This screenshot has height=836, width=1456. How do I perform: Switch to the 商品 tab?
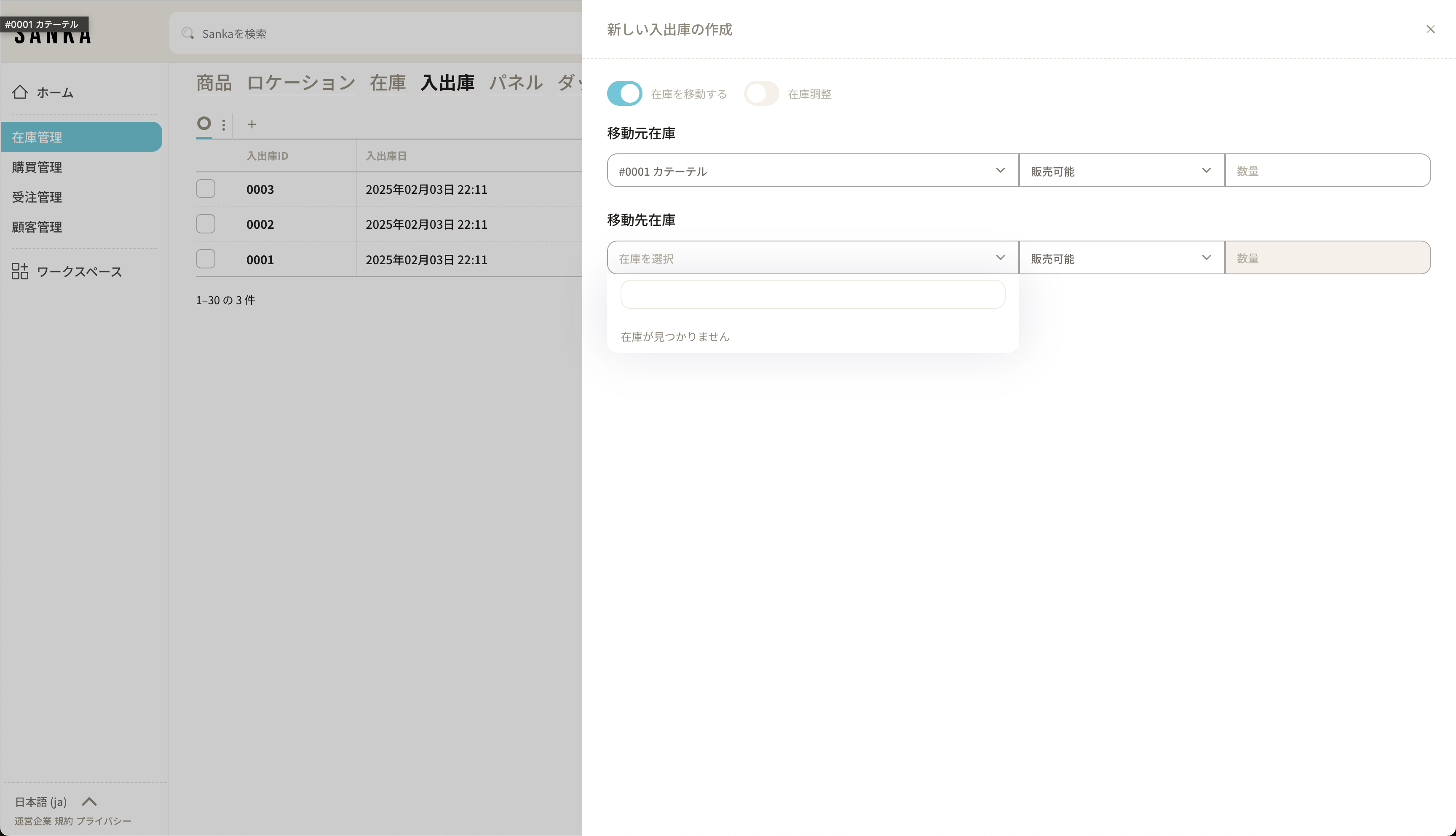click(214, 83)
